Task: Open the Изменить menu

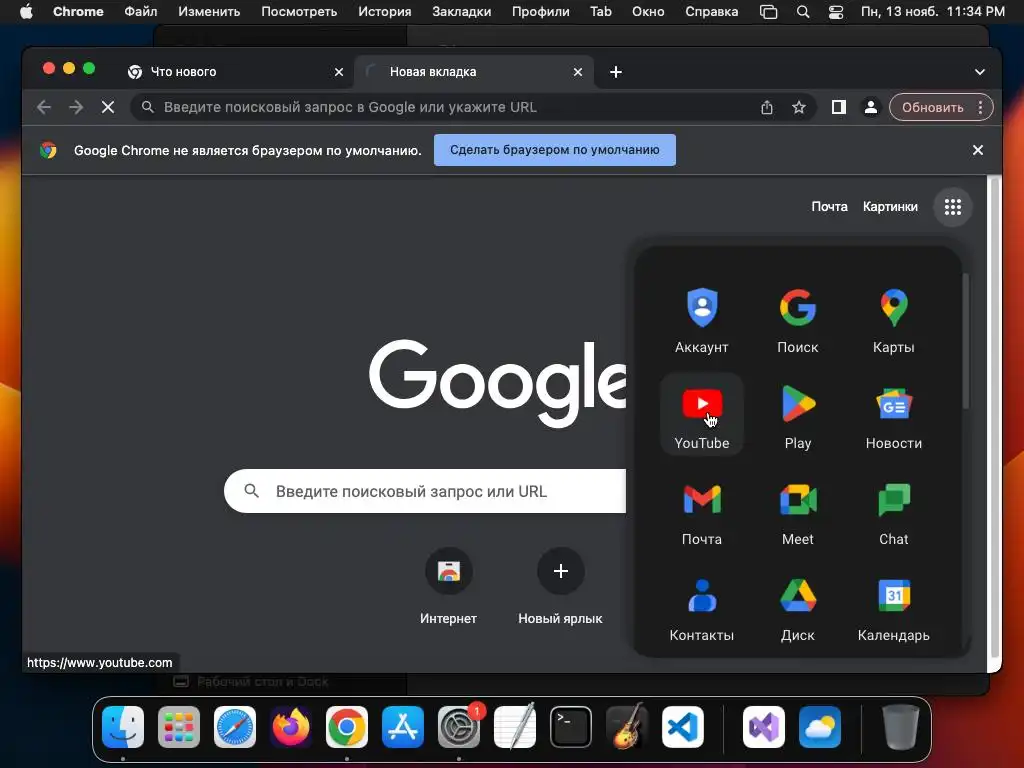Action: [x=209, y=12]
